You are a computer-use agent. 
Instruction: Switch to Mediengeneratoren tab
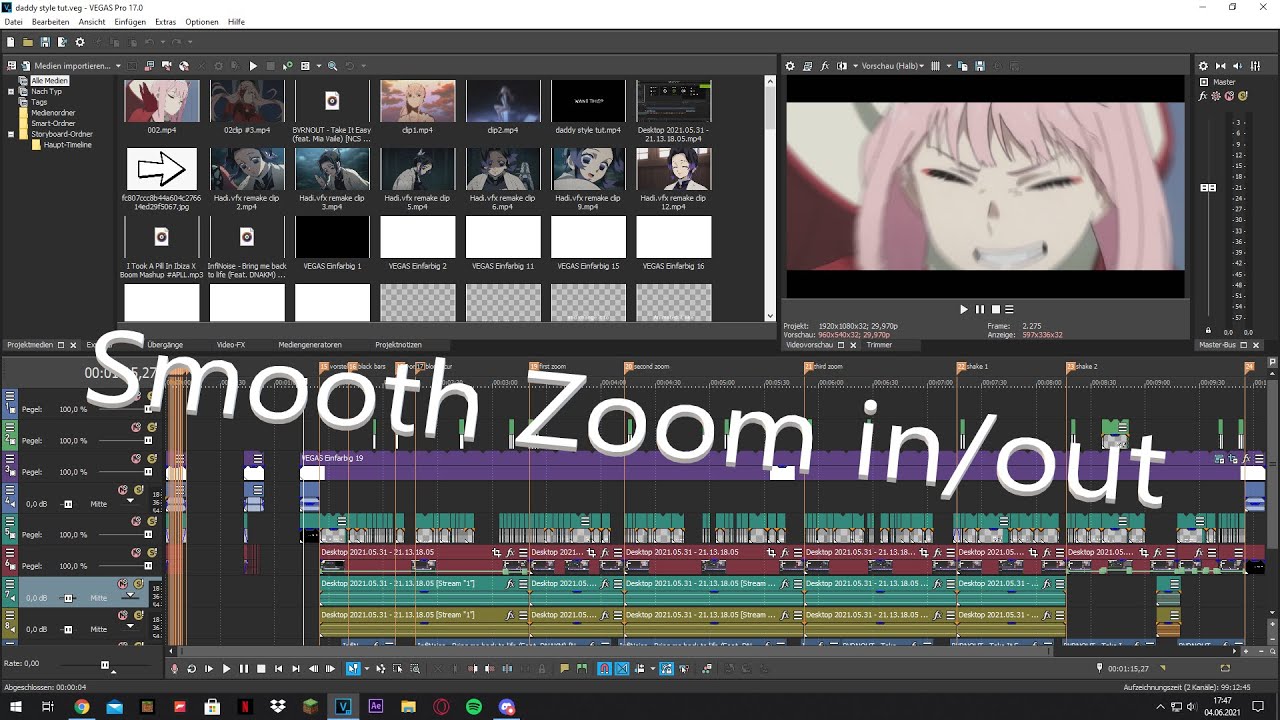coord(310,345)
